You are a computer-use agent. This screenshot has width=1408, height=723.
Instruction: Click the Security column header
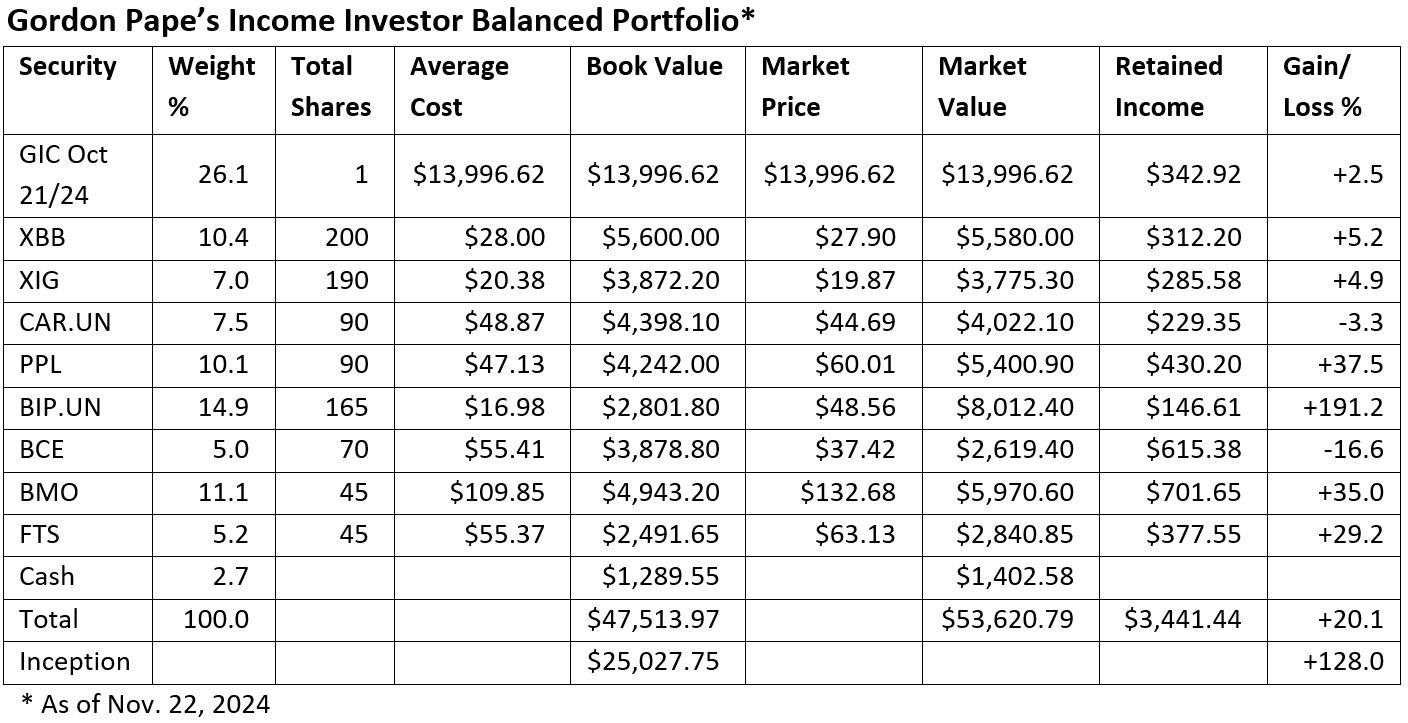pos(68,67)
